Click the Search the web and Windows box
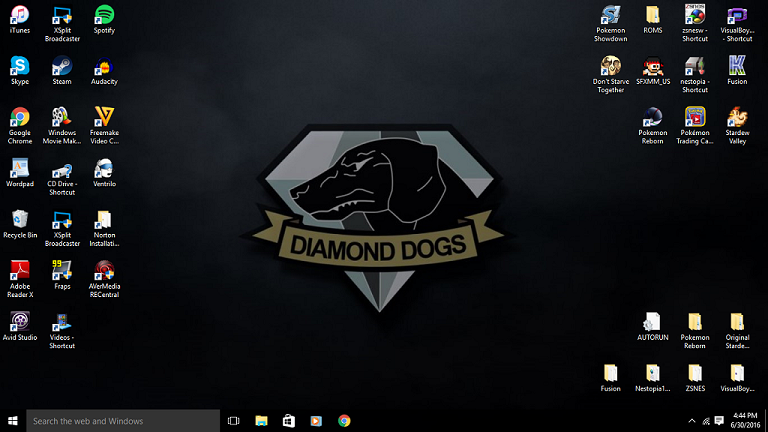Screen dimensions: 768x432 tap(123, 421)
